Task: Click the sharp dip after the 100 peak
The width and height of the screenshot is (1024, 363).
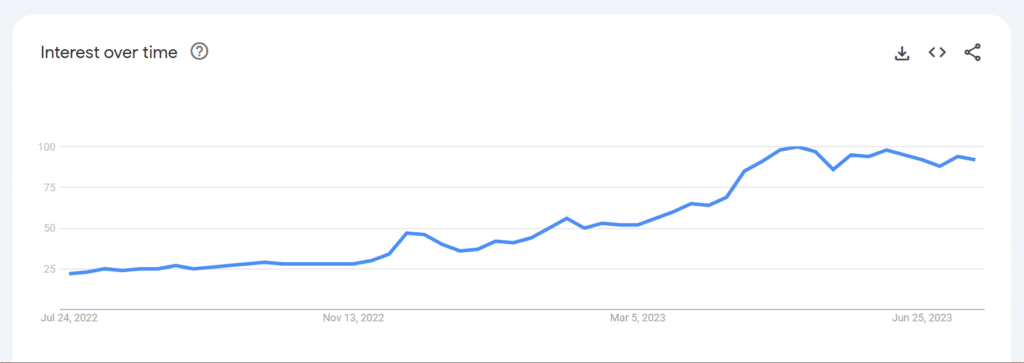Action: 833,170
